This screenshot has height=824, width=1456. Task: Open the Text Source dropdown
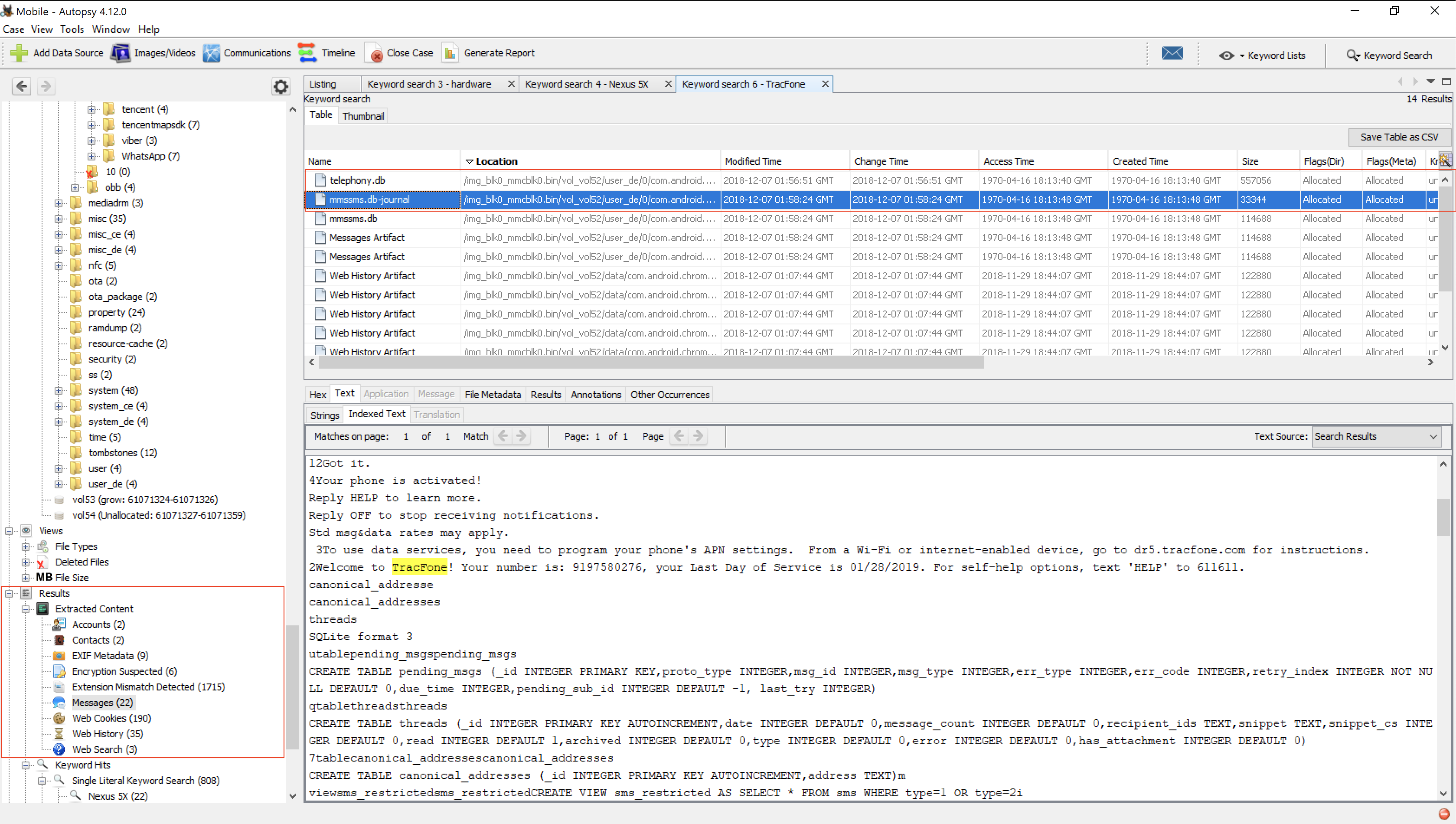pos(1376,436)
